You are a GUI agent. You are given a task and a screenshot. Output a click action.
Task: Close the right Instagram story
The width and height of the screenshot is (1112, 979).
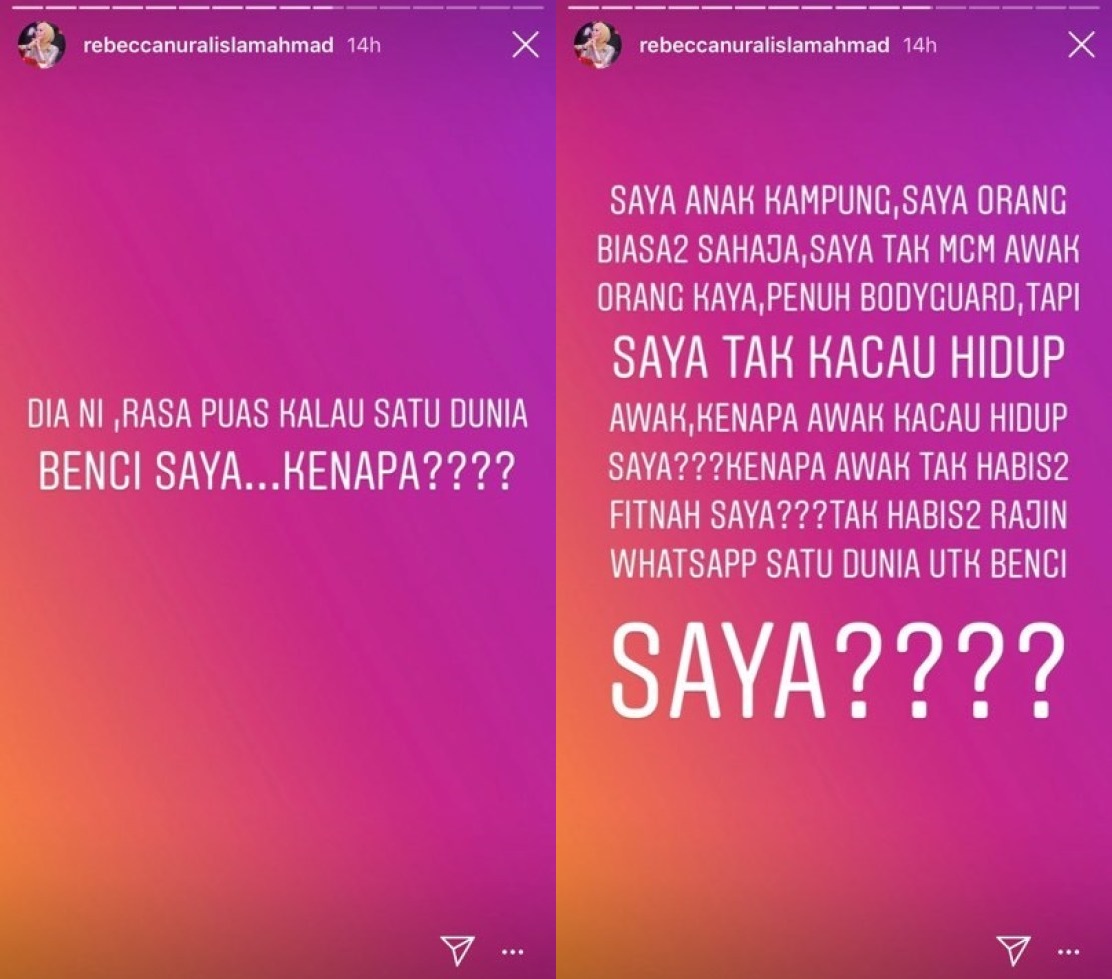[x=1082, y=45]
